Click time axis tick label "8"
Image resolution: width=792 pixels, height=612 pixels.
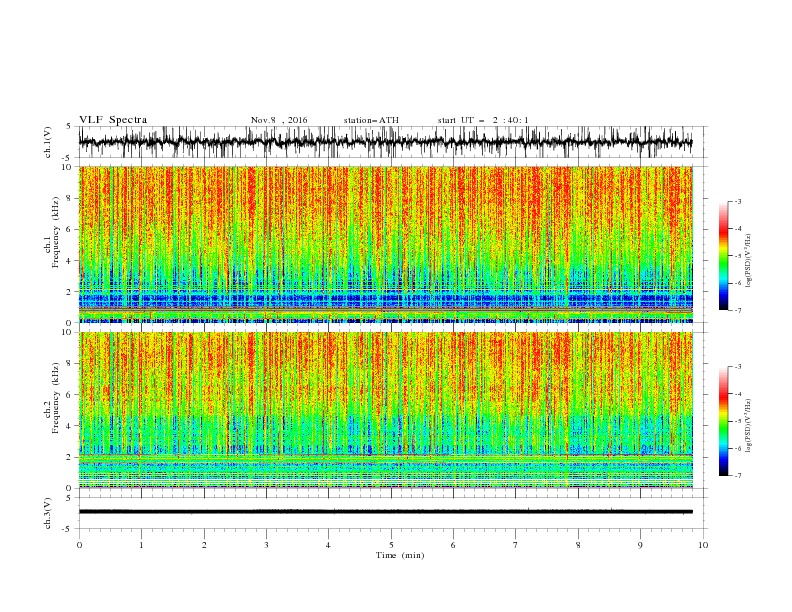point(578,545)
